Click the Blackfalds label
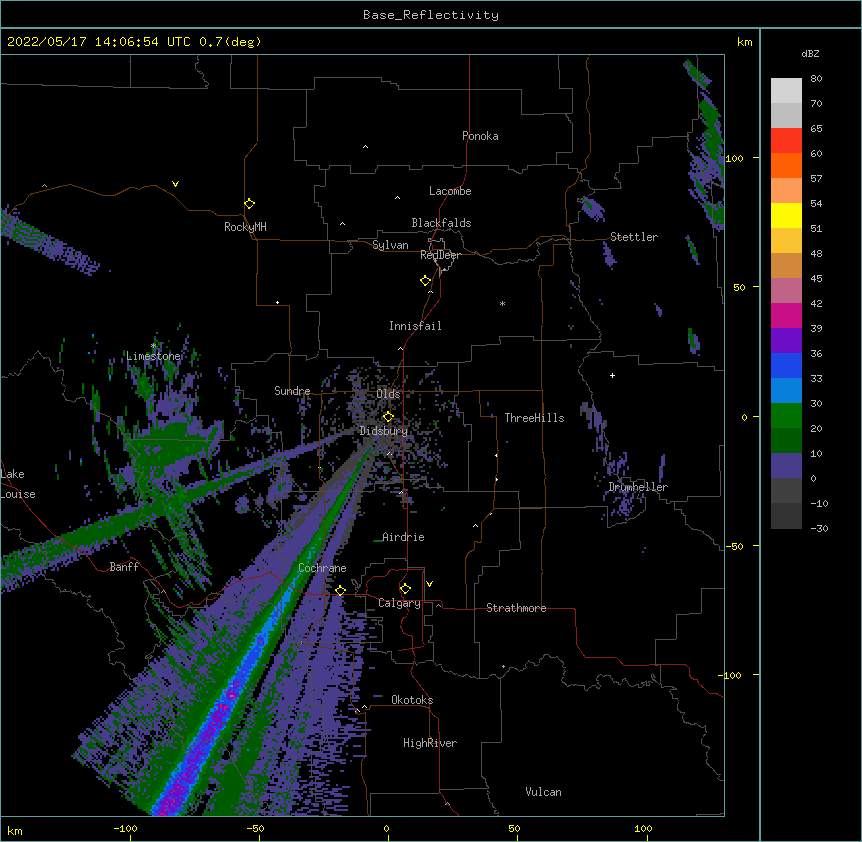The image size is (862, 842). click(441, 223)
